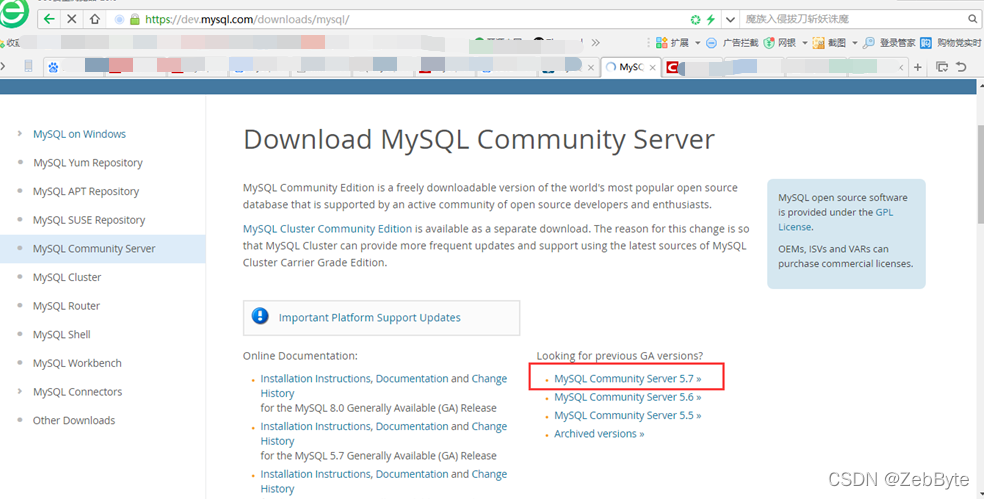Viewport: 984px width, 499px height.
Task: Expand the MySQL Connectors sidebar arrow
Action: click(x=20, y=391)
